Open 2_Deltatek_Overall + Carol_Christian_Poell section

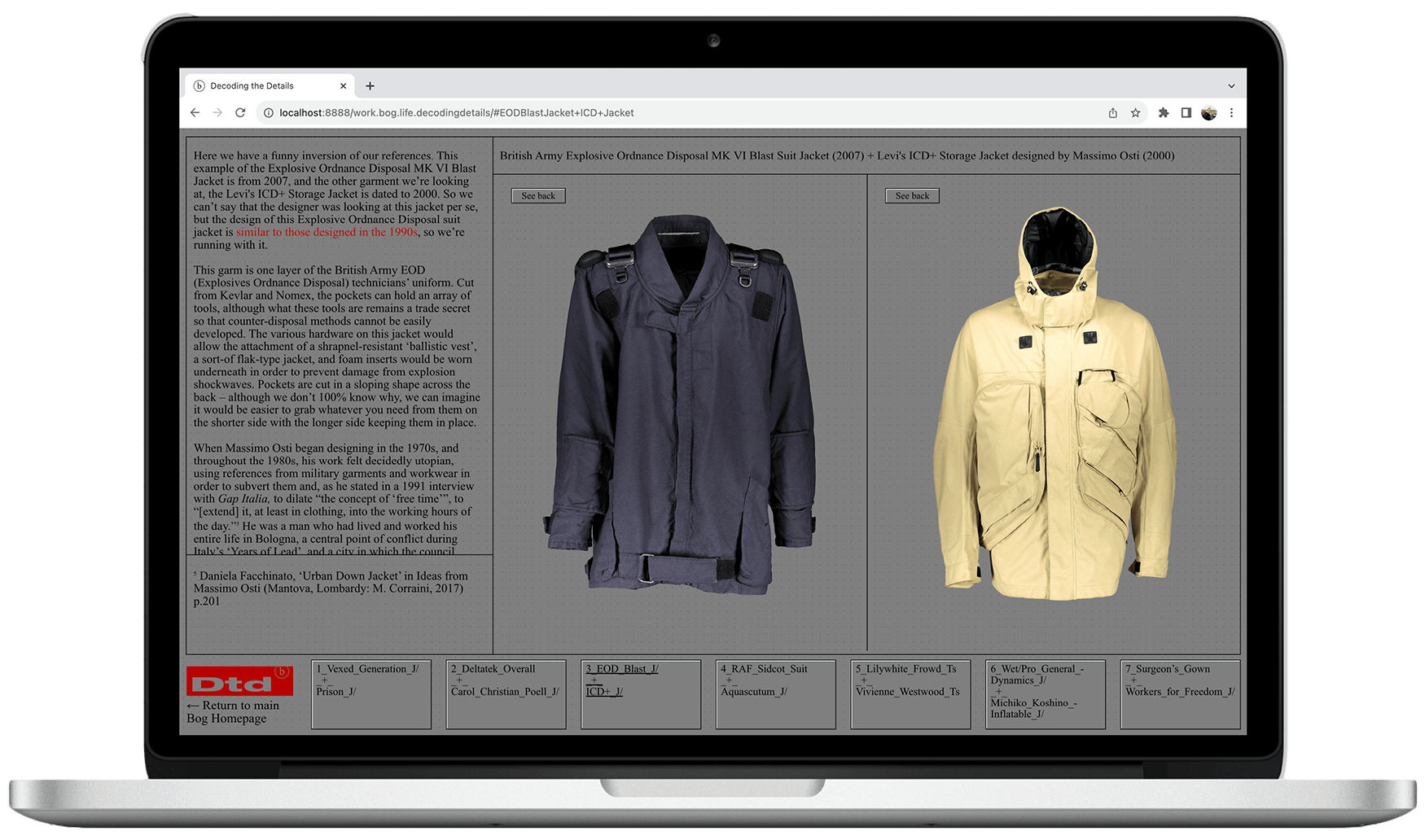(x=506, y=694)
